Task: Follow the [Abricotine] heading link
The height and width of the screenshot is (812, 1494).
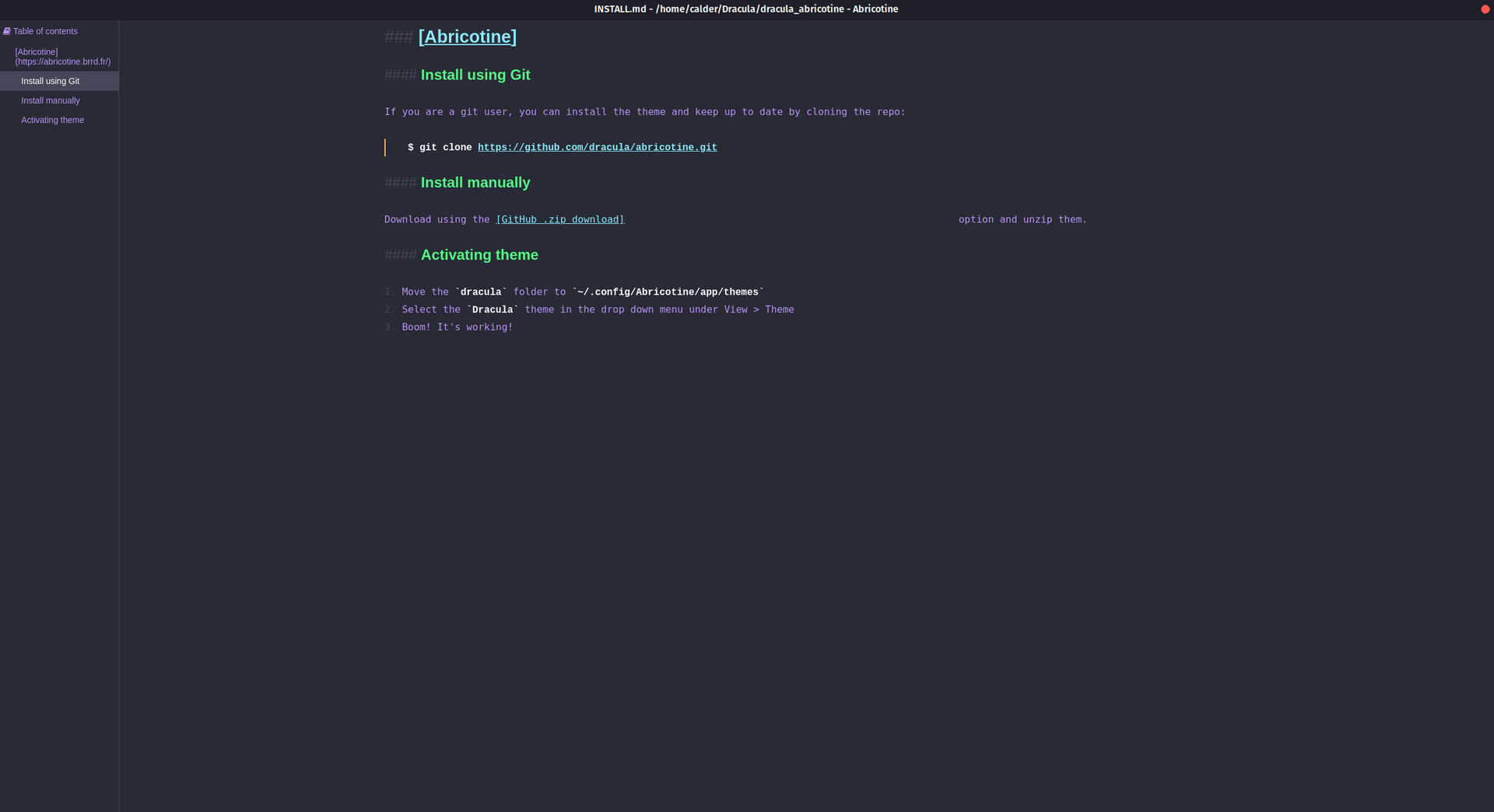Action: (467, 37)
